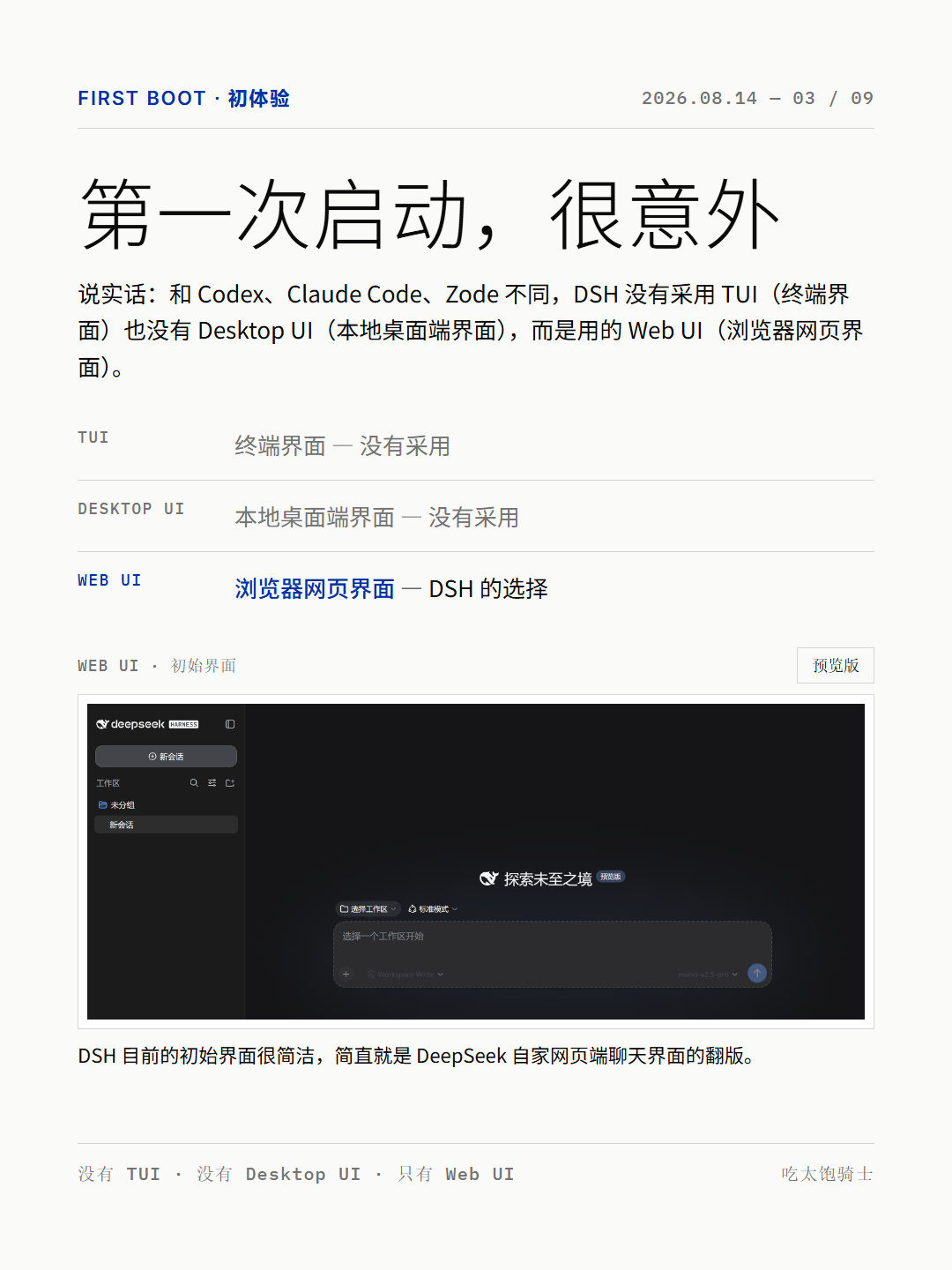
Task: Click the 吃太饱骑士 author footer text
Action: coord(827,1174)
